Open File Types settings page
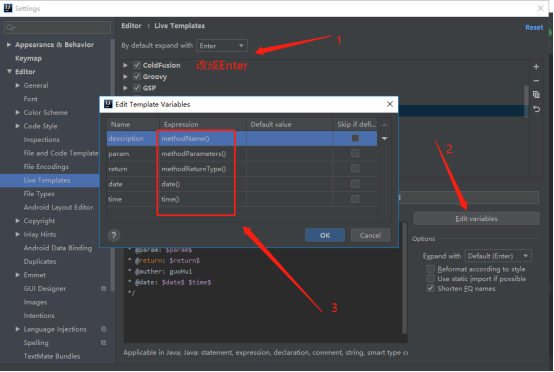This screenshot has height=372, width=554. [39, 194]
